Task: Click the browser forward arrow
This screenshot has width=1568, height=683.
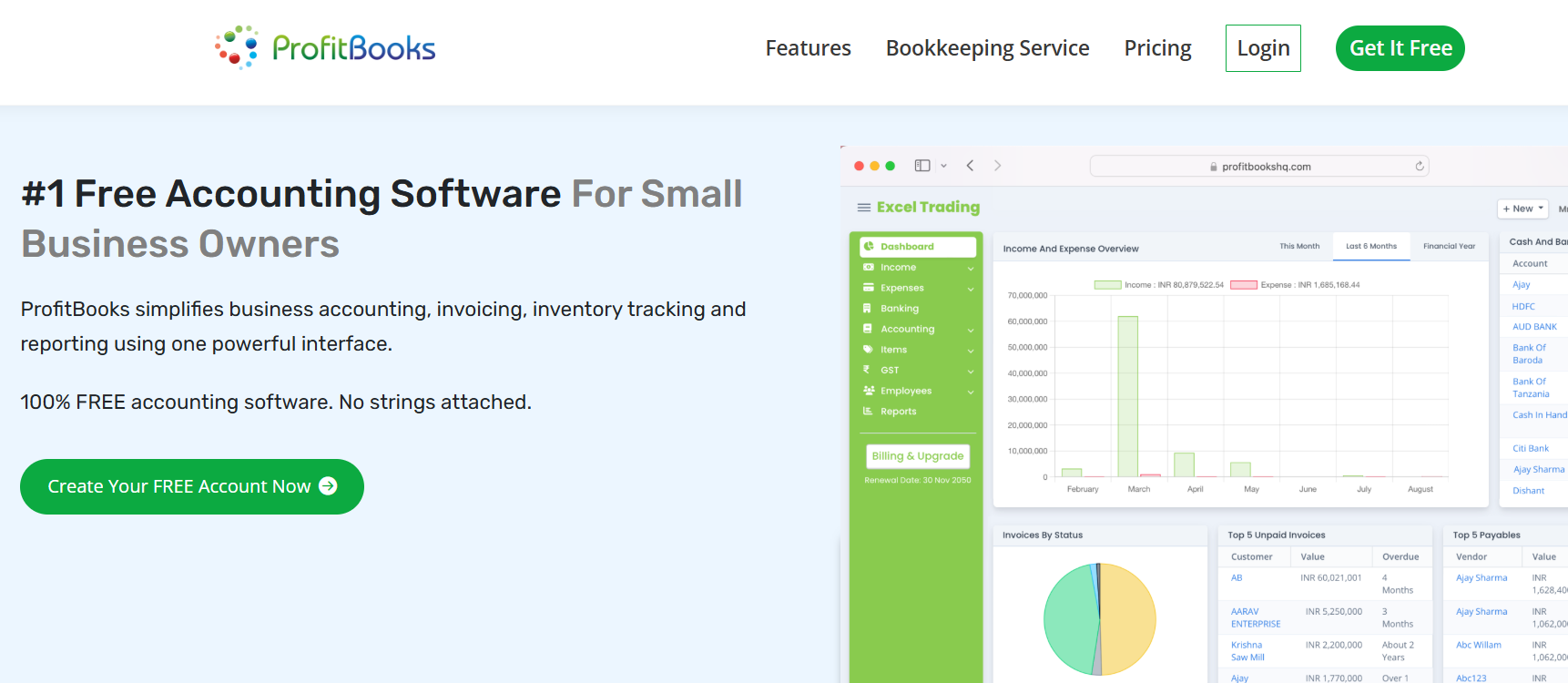Action: coord(998,166)
